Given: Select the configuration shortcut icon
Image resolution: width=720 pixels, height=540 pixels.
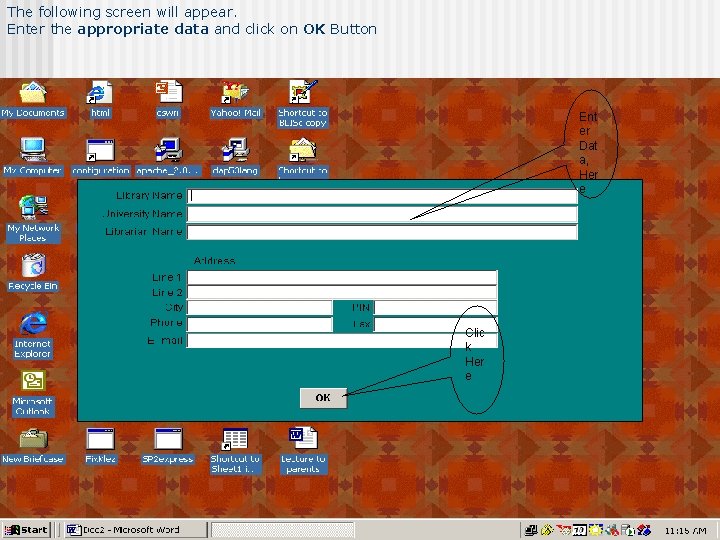Looking at the screenshot, I should pyautogui.click(x=101, y=157).
